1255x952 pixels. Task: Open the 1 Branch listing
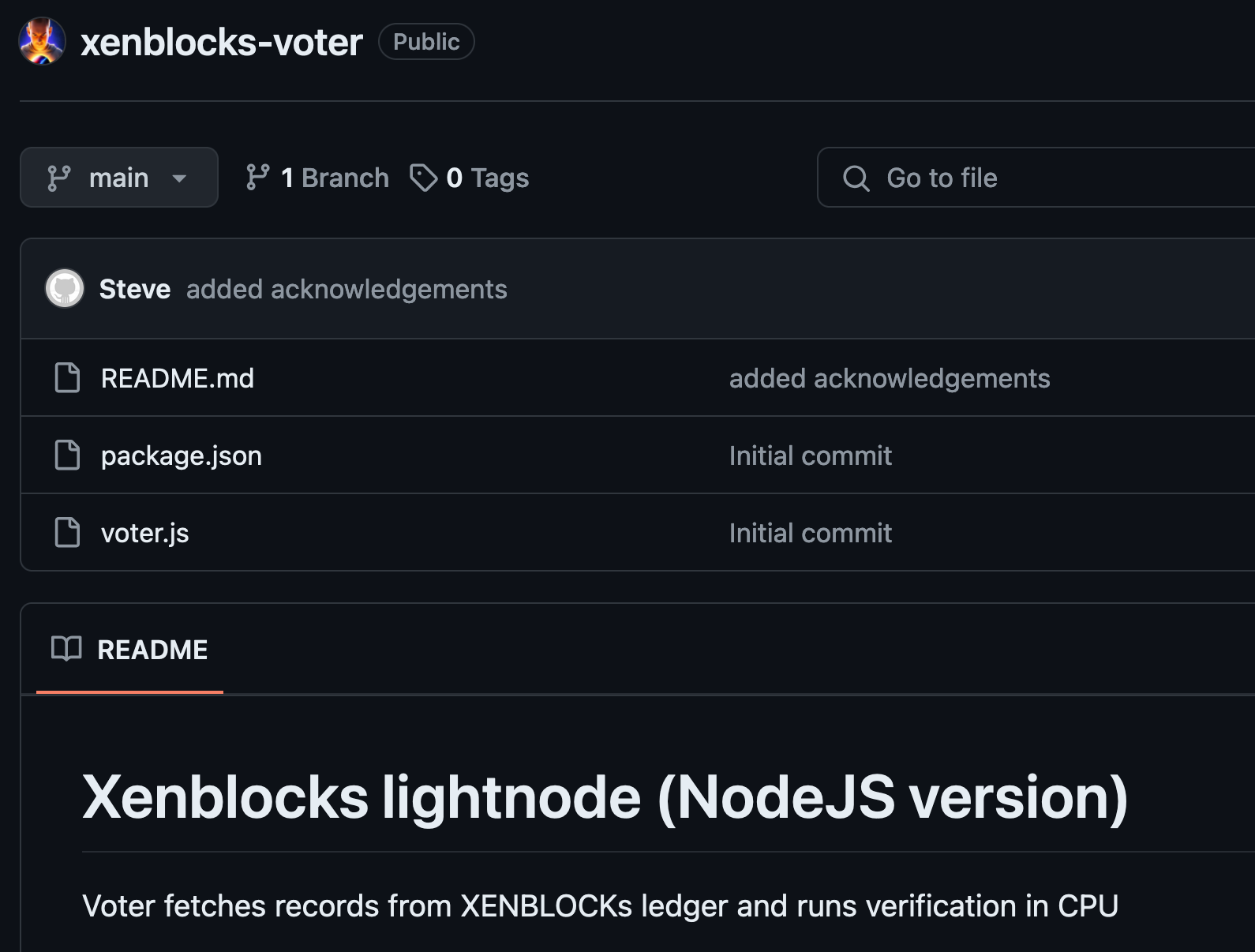pyautogui.click(x=335, y=178)
